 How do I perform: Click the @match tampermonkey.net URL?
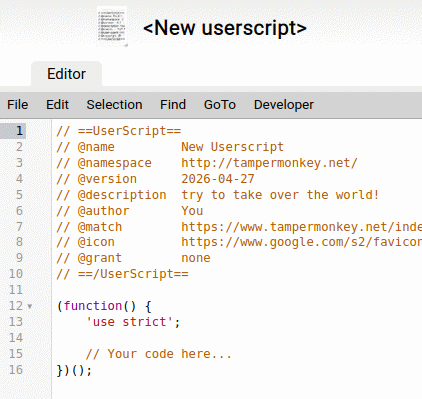[x=301, y=227]
